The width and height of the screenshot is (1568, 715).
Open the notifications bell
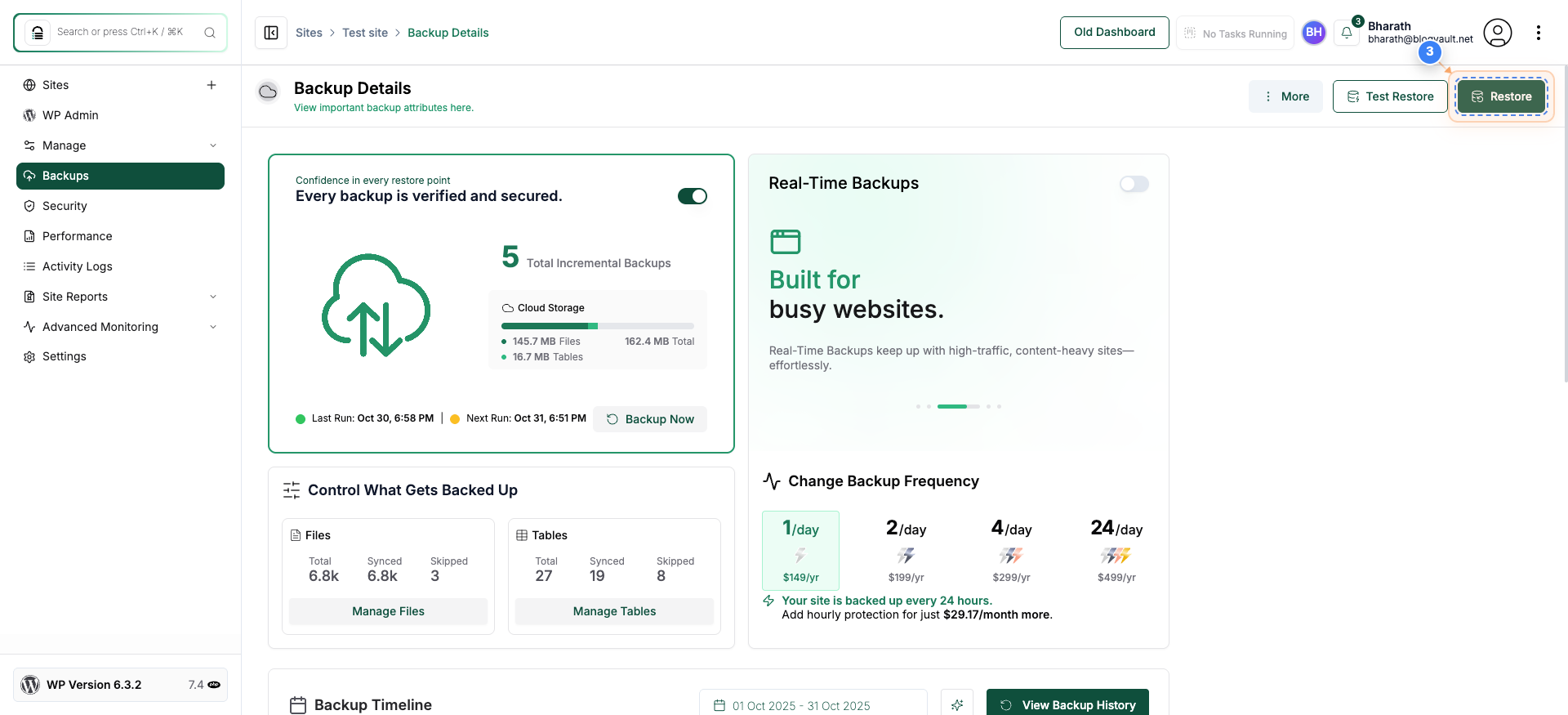click(1347, 33)
